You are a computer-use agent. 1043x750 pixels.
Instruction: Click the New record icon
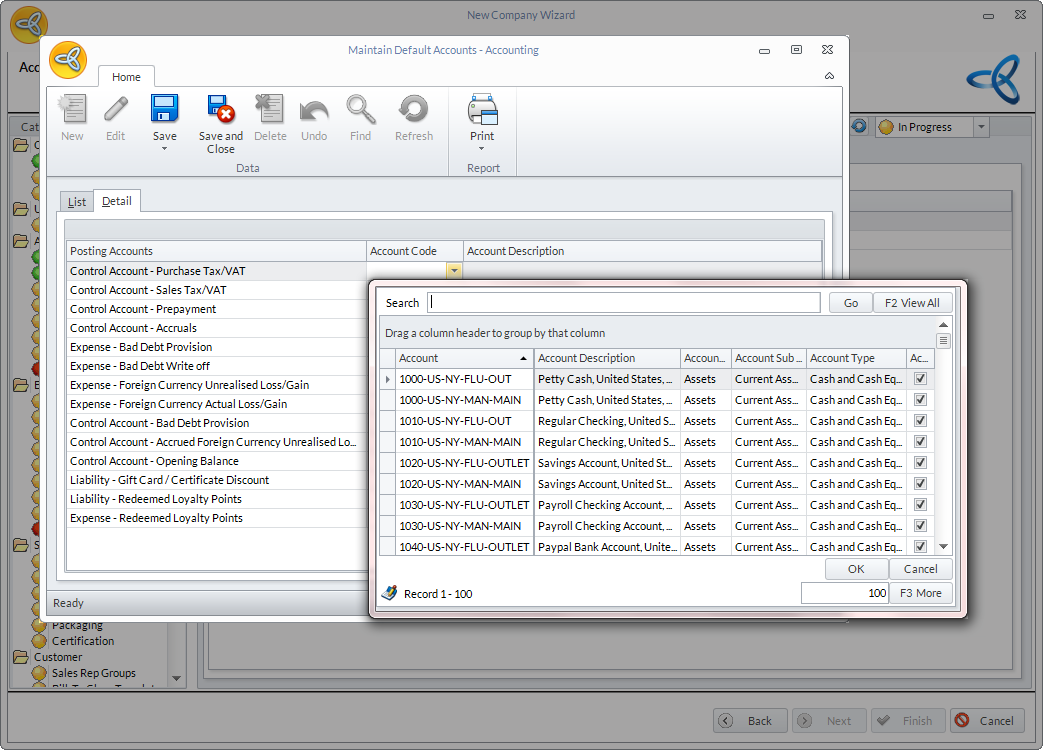[x=72, y=109]
